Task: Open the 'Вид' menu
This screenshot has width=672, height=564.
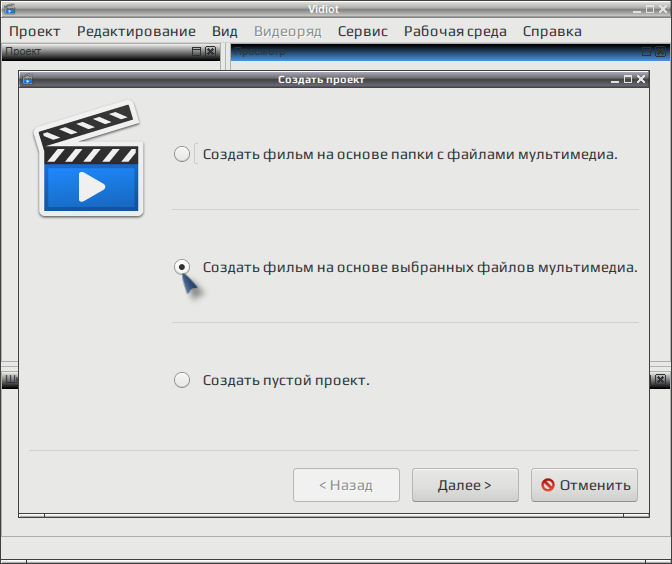Action: click(x=225, y=31)
